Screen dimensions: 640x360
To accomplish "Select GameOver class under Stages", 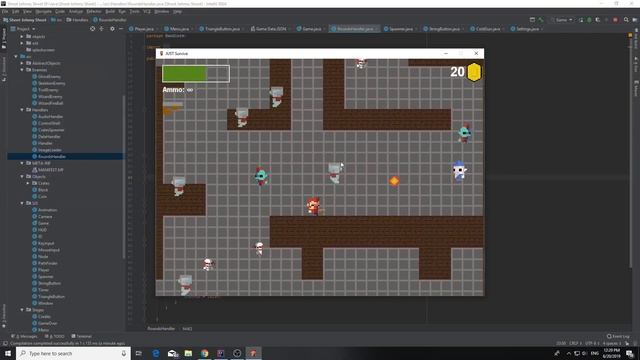I will pos(47,323).
